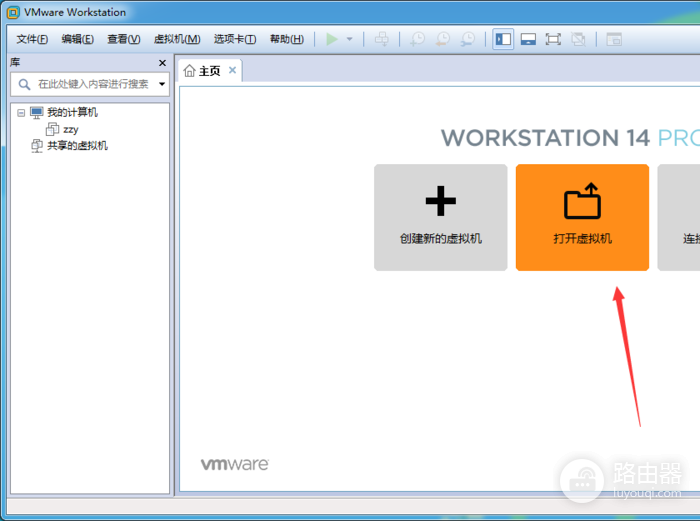Close the 主页 tab
Image resolution: width=700 pixels, height=521 pixels.
point(232,70)
